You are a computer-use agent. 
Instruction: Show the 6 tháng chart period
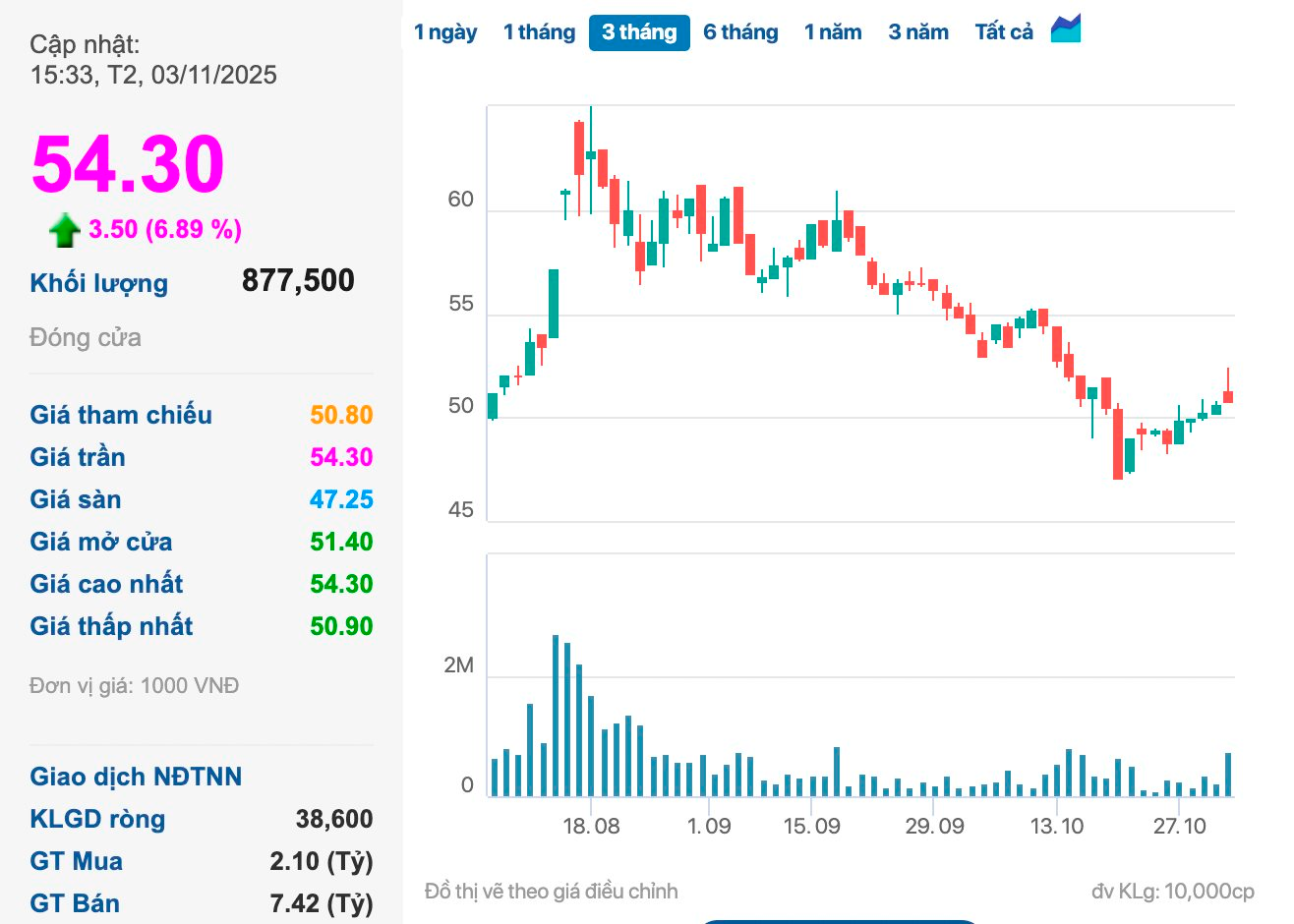(740, 32)
